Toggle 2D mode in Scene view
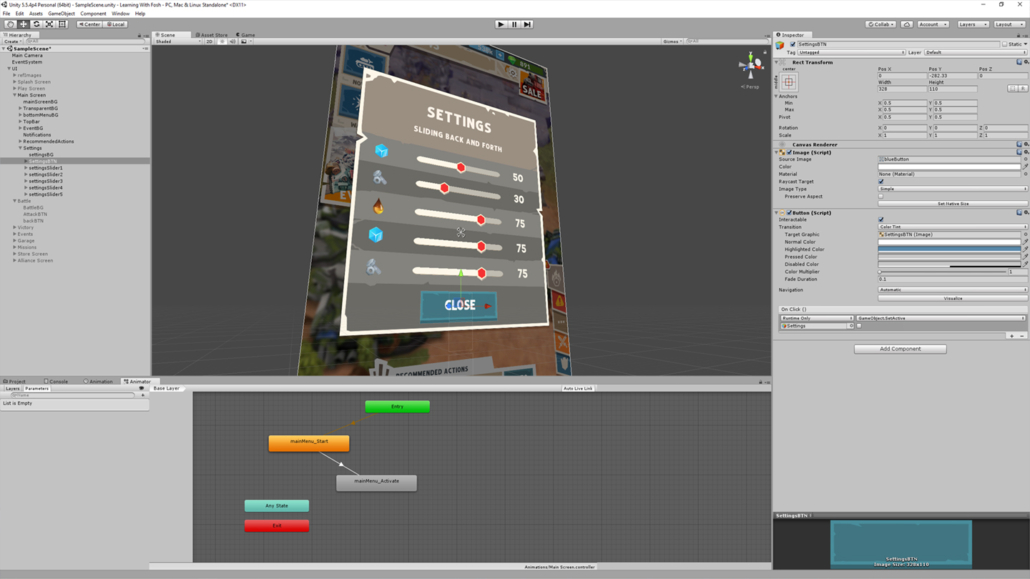 [x=210, y=41]
